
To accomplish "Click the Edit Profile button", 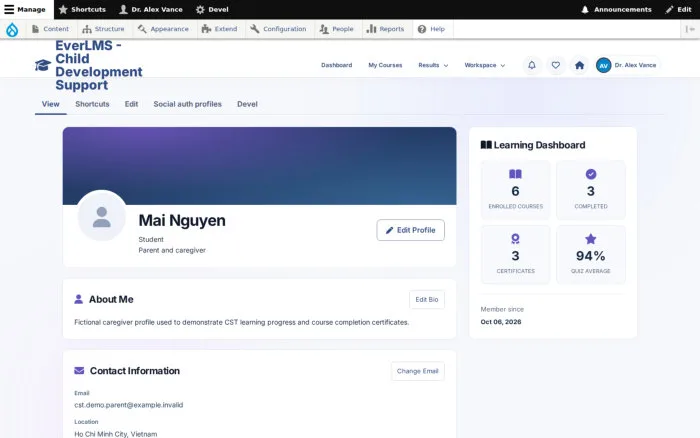I will tap(410, 230).
